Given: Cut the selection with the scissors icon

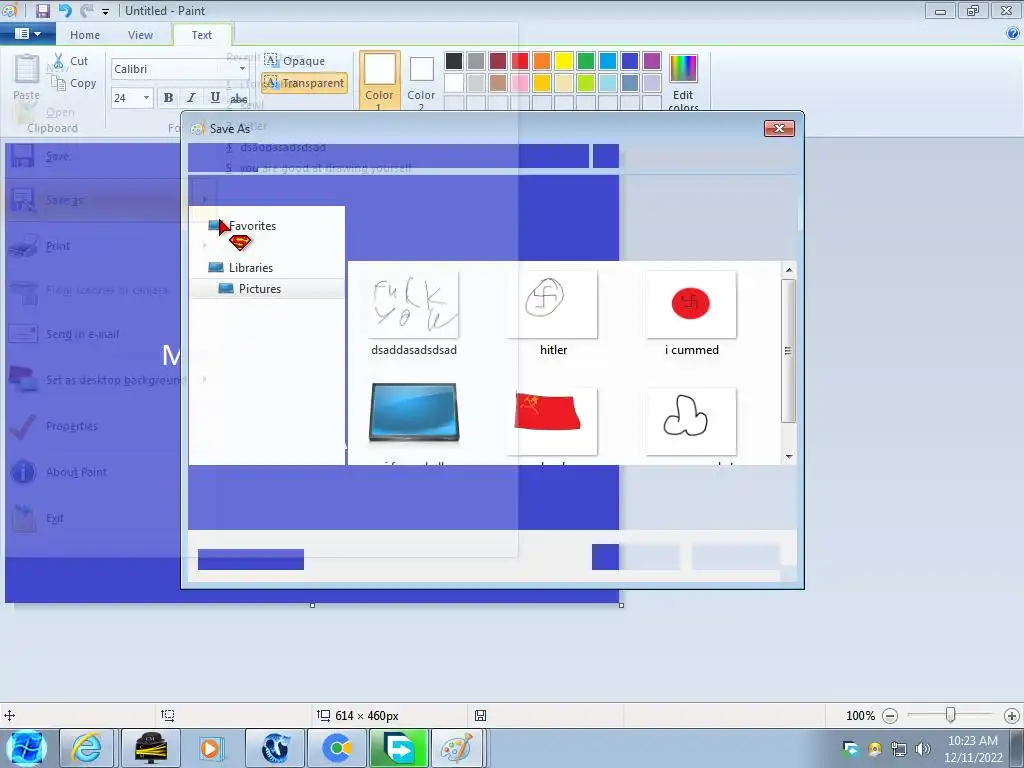Looking at the screenshot, I should click(x=59, y=61).
